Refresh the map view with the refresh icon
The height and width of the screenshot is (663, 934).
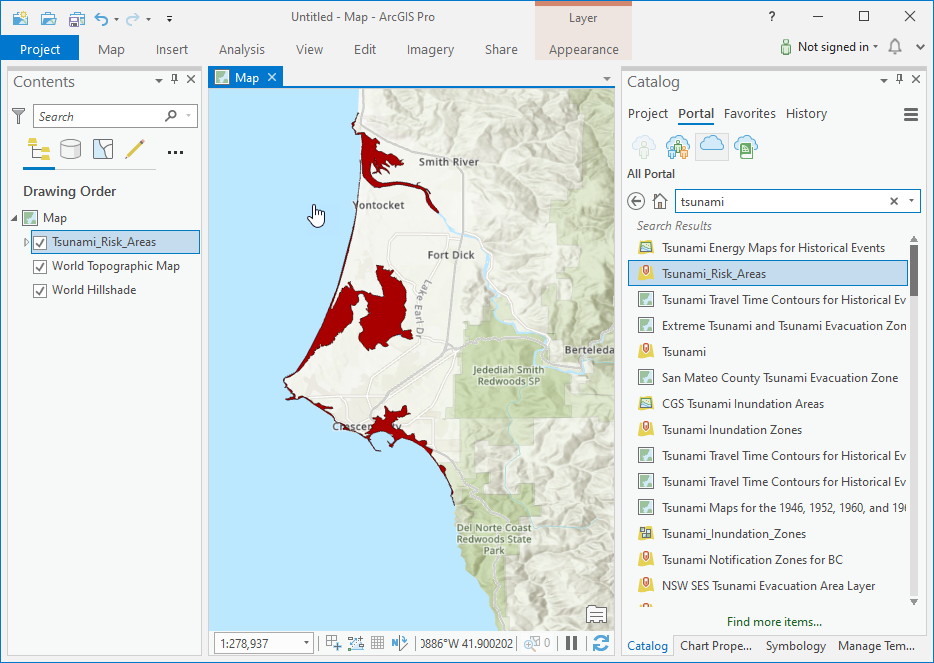click(599, 643)
